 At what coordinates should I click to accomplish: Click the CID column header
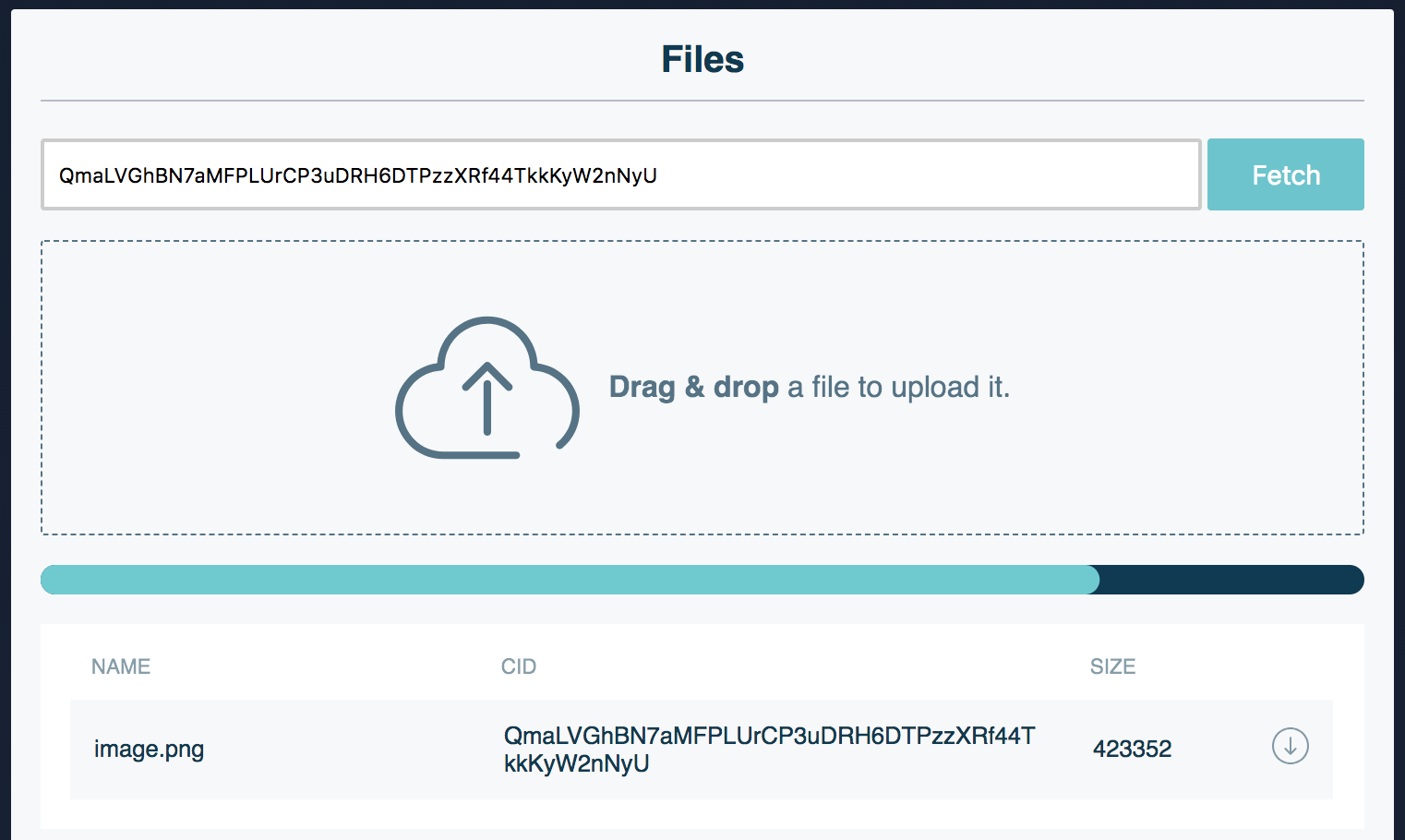tap(519, 666)
